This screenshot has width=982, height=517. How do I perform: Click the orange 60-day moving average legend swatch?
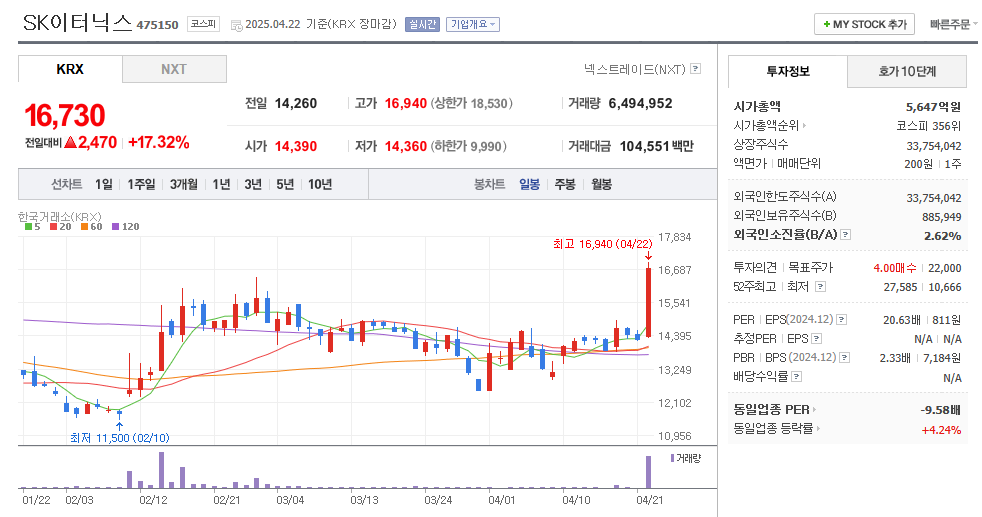point(84,227)
